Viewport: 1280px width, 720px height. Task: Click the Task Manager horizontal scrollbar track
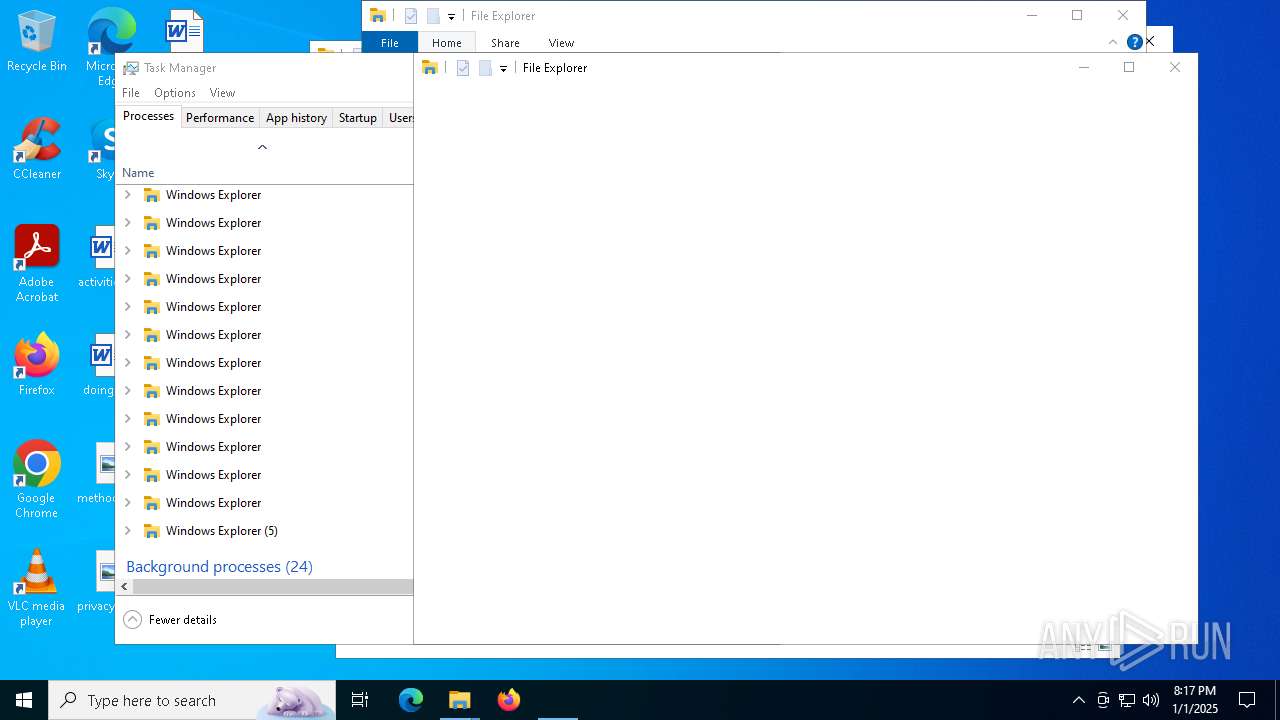pyautogui.click(x=273, y=587)
